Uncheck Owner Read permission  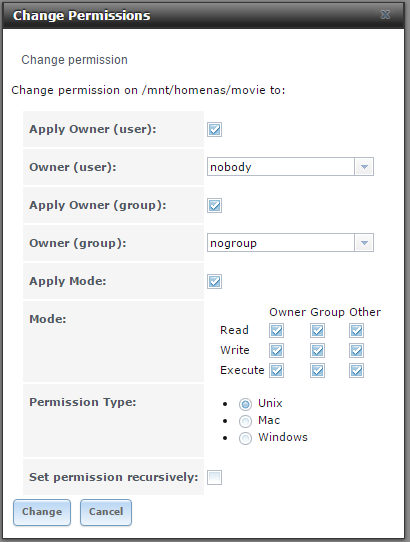277,331
